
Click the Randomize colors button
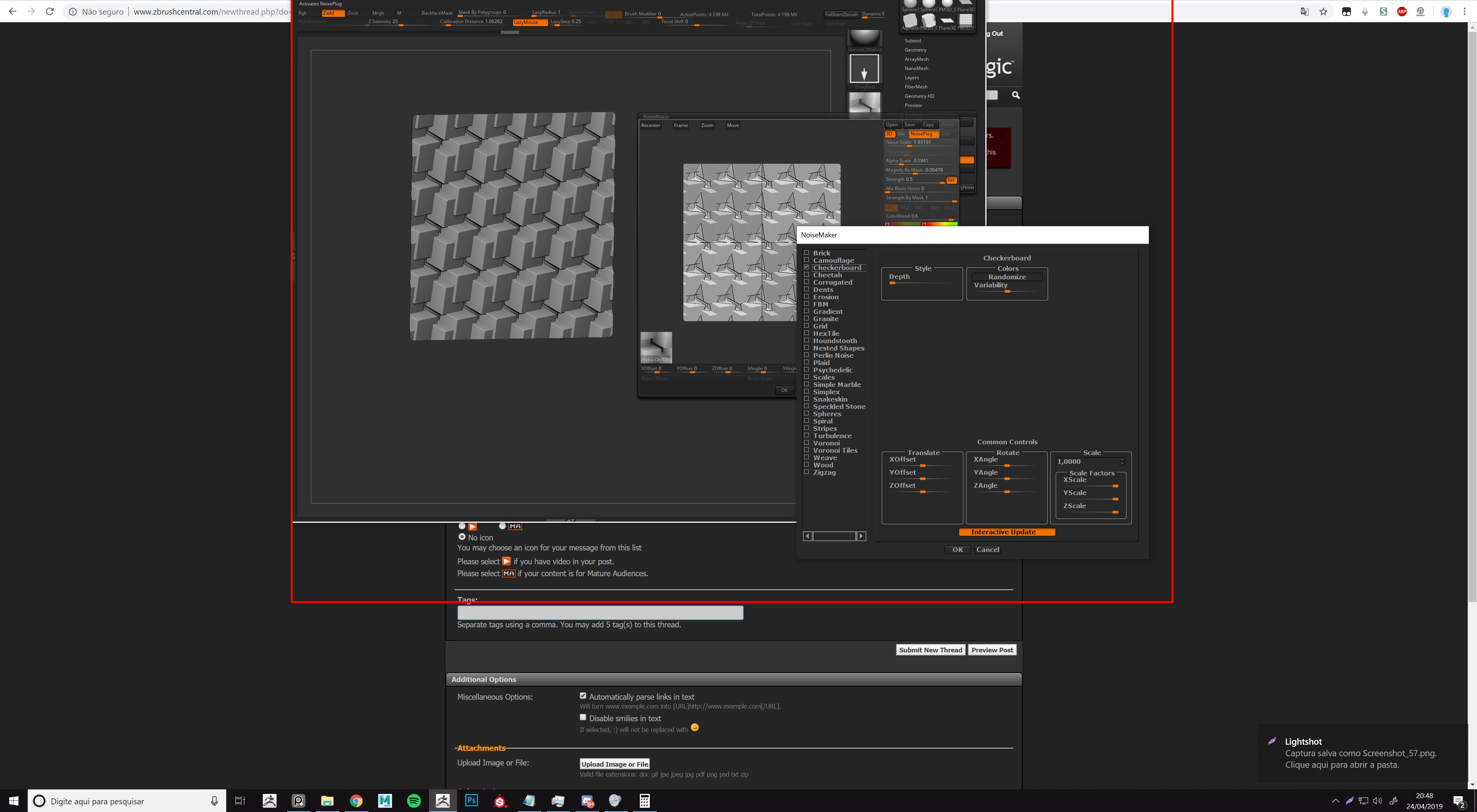tap(1007, 277)
